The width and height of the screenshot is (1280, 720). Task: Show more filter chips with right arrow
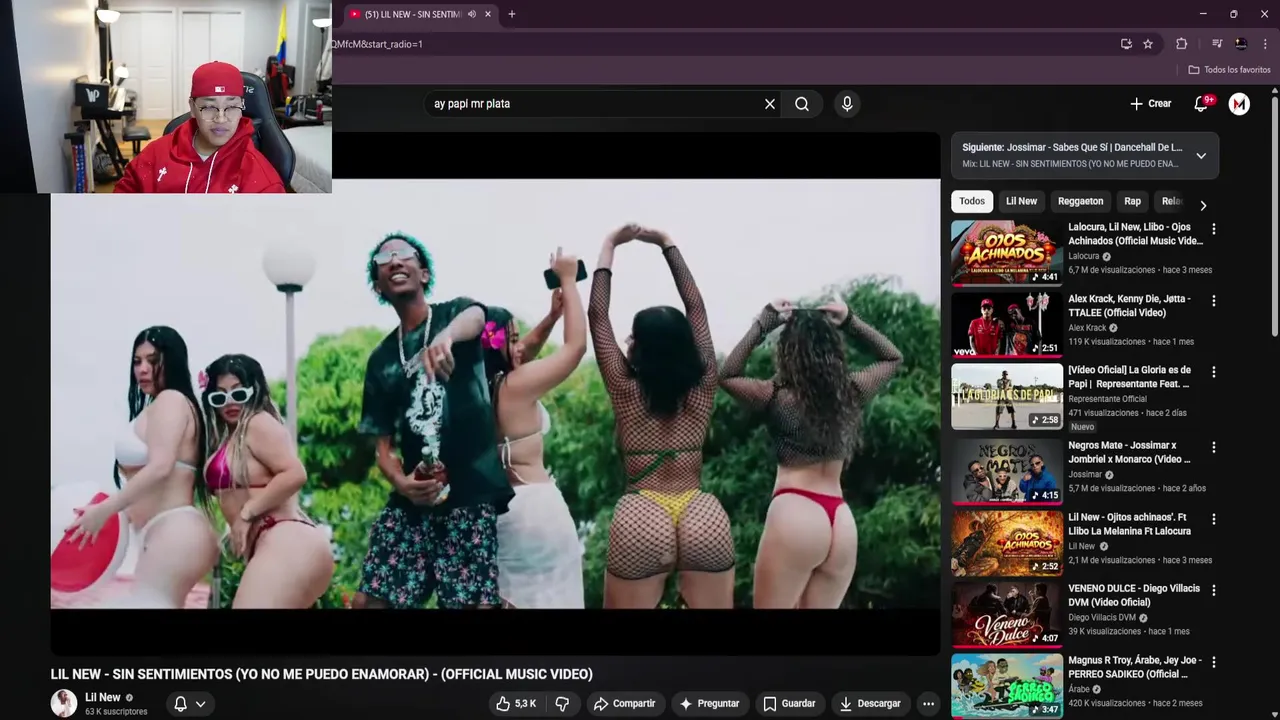(1203, 205)
